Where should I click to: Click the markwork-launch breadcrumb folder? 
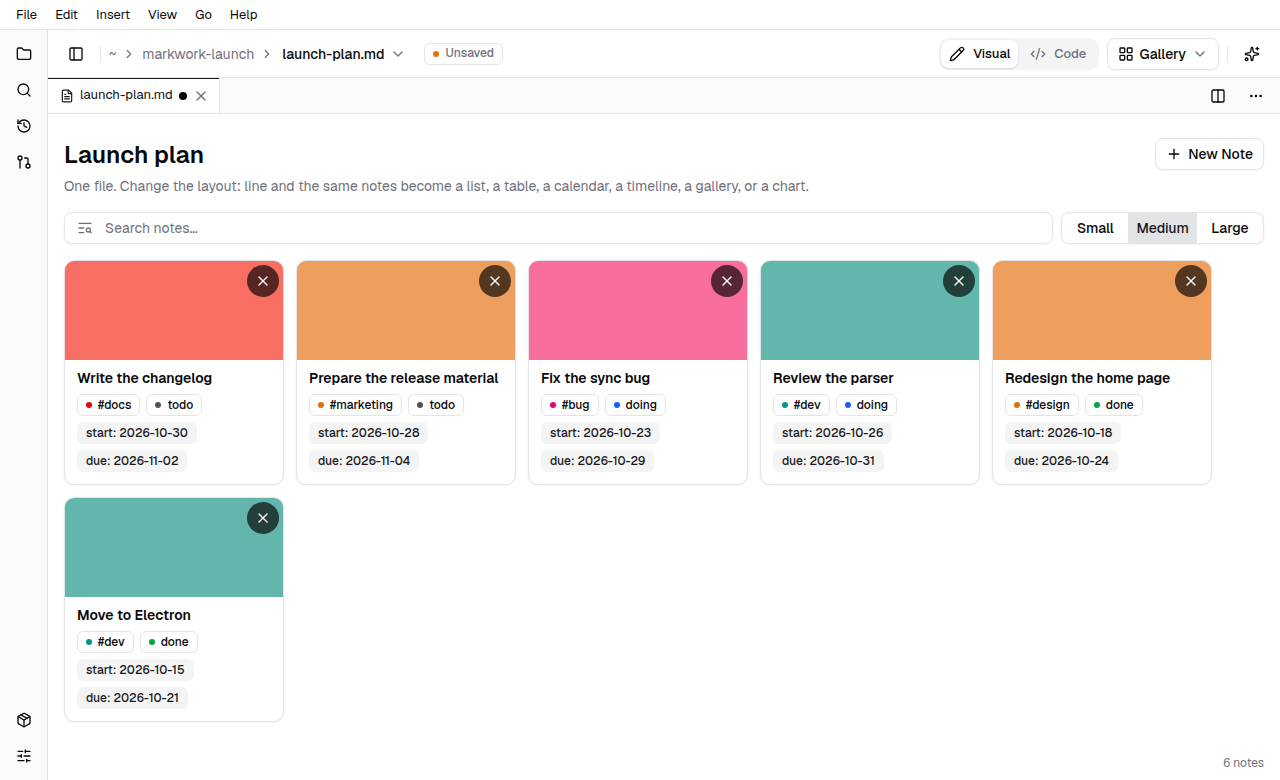198,54
